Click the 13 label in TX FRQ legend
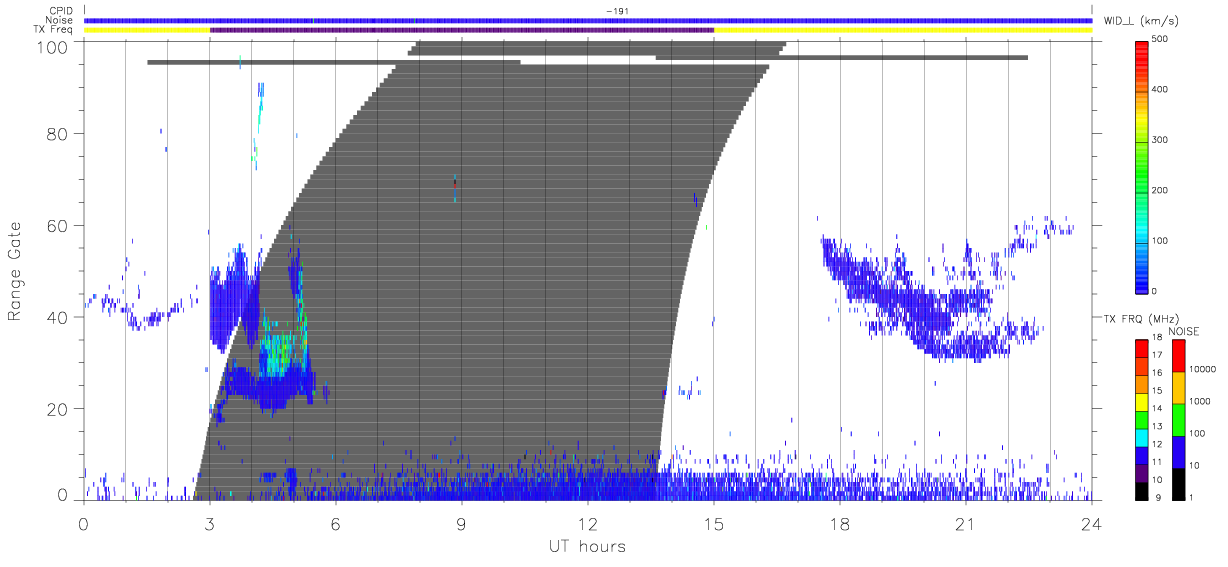Viewport: 1228px width, 567px height. pyautogui.click(x=1158, y=427)
